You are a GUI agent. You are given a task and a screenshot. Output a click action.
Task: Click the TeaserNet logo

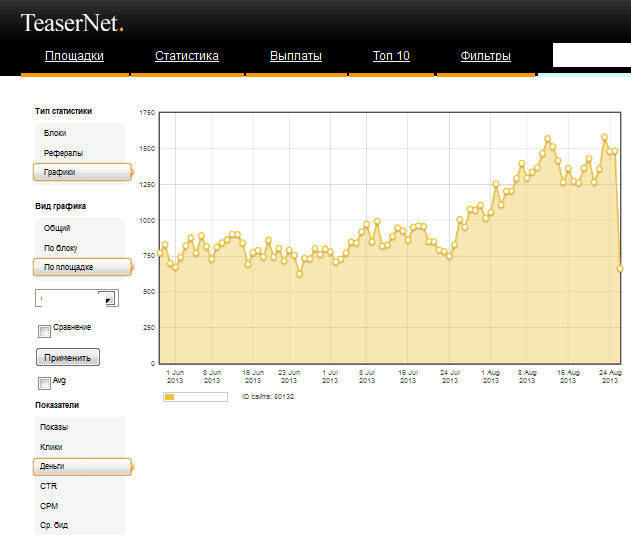point(72,21)
